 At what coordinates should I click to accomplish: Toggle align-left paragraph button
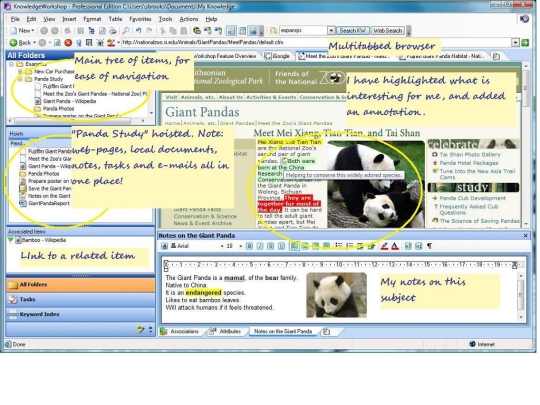[x=294, y=246]
